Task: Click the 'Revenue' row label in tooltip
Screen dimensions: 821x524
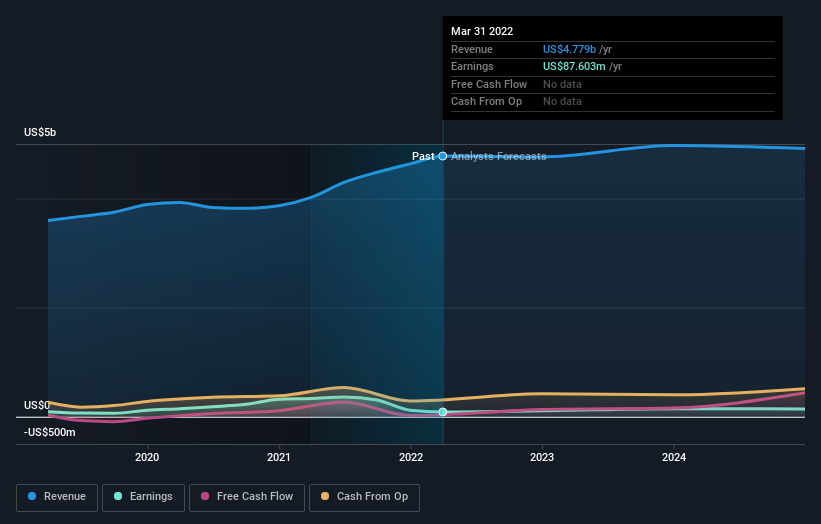Action: tap(472, 49)
